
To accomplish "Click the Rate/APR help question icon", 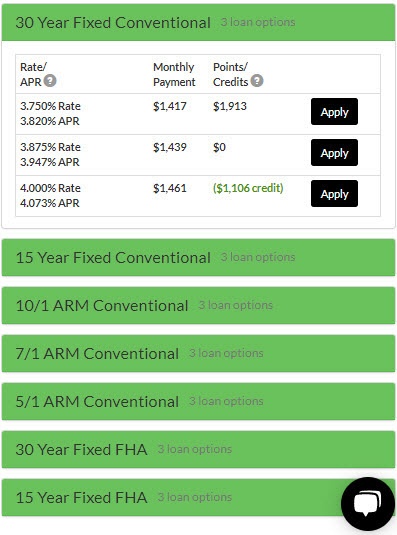I will pos(50,81).
